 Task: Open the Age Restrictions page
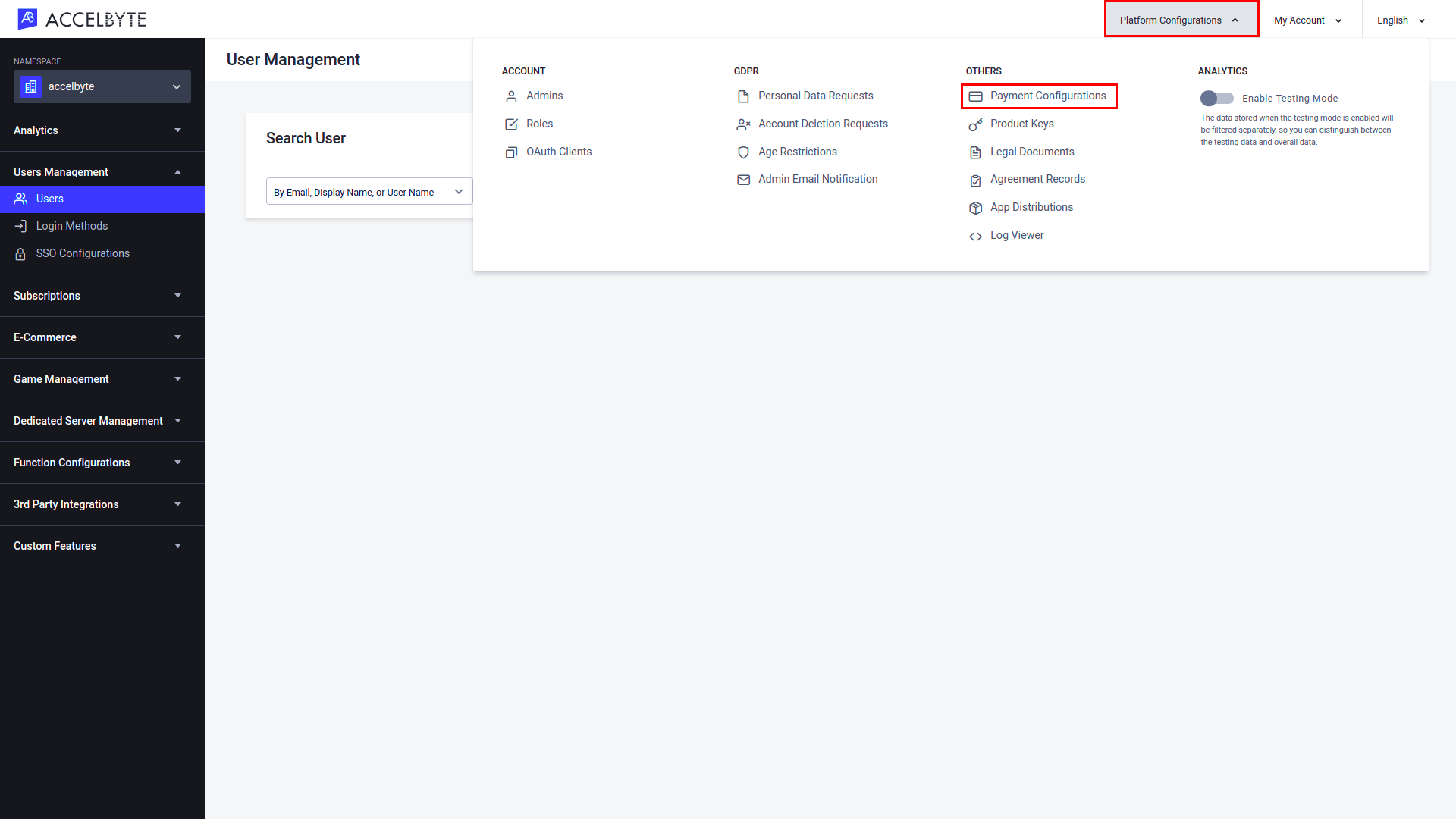(x=798, y=151)
